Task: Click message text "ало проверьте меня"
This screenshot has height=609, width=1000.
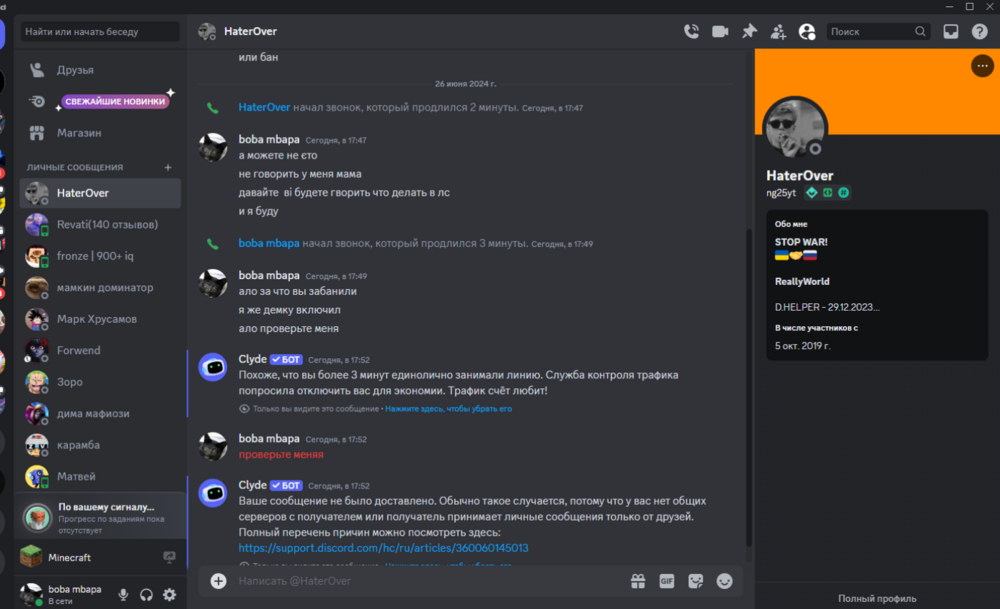Action: pyautogui.click(x=288, y=328)
